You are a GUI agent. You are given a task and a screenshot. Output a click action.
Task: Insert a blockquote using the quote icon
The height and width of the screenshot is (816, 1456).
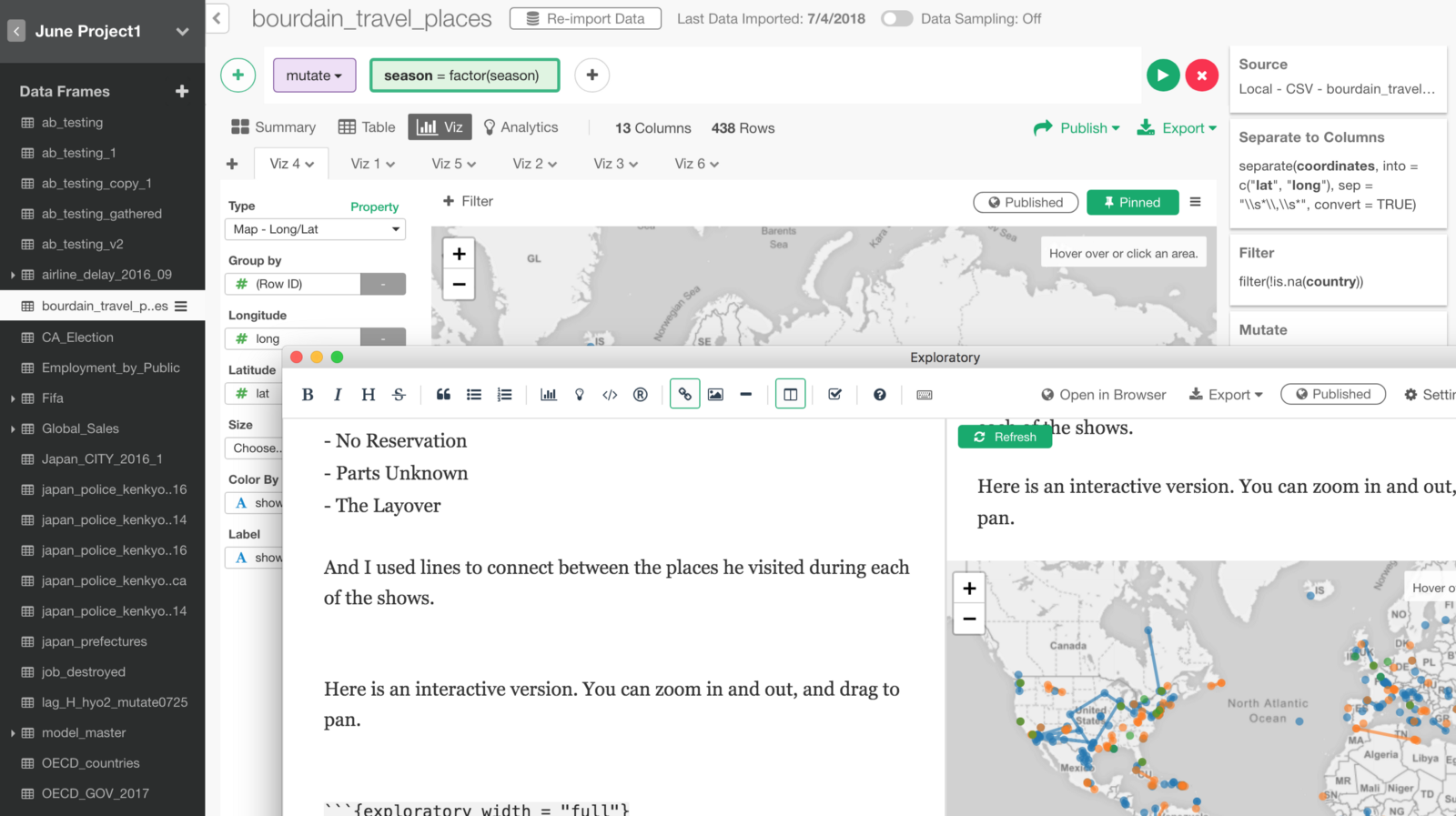(443, 395)
